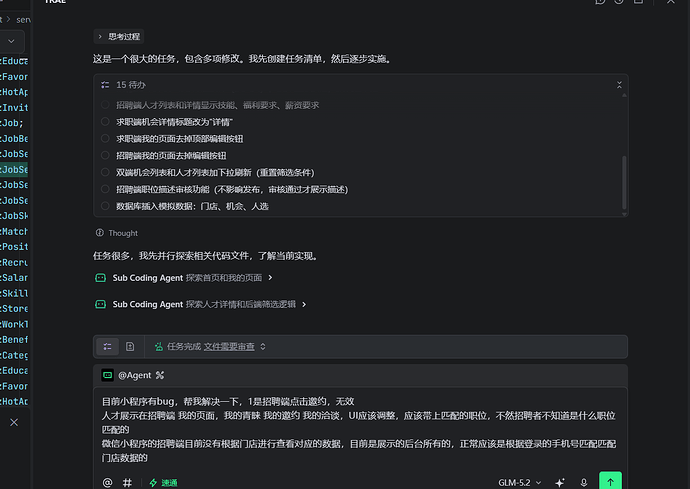
Task: Click the todo list icon beside 15 待办
Action: click(105, 85)
